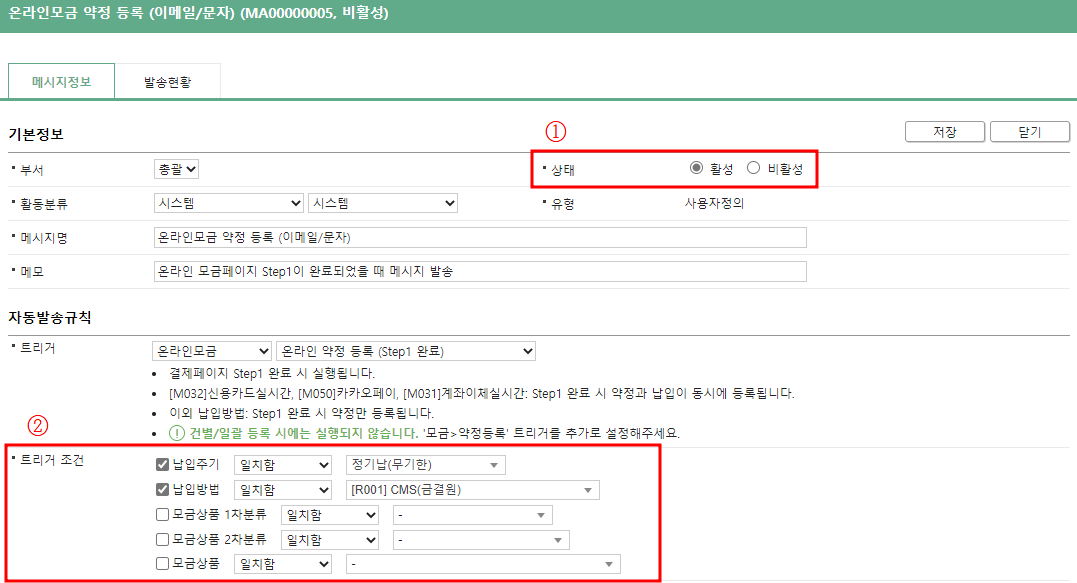Open the 온라인 약정 등록 (Step1 완료) dropdown
Image resolution: width=1077 pixels, height=583 pixels.
click(405, 351)
